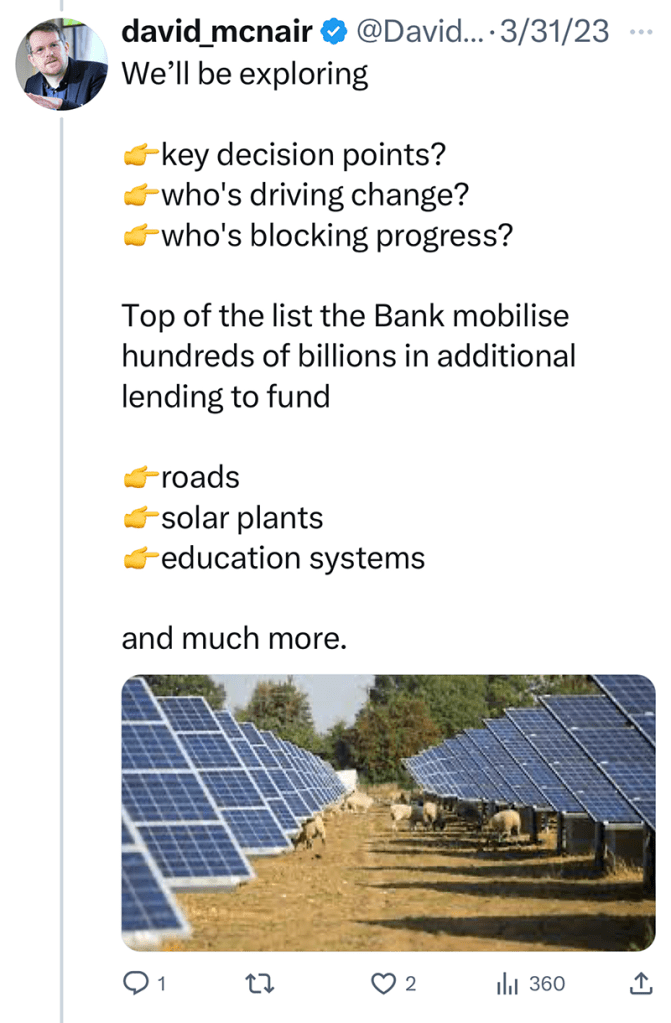Viewport: 671px width, 1023px height.
Task: Open david_mcnair's profile picture
Action: (62, 65)
